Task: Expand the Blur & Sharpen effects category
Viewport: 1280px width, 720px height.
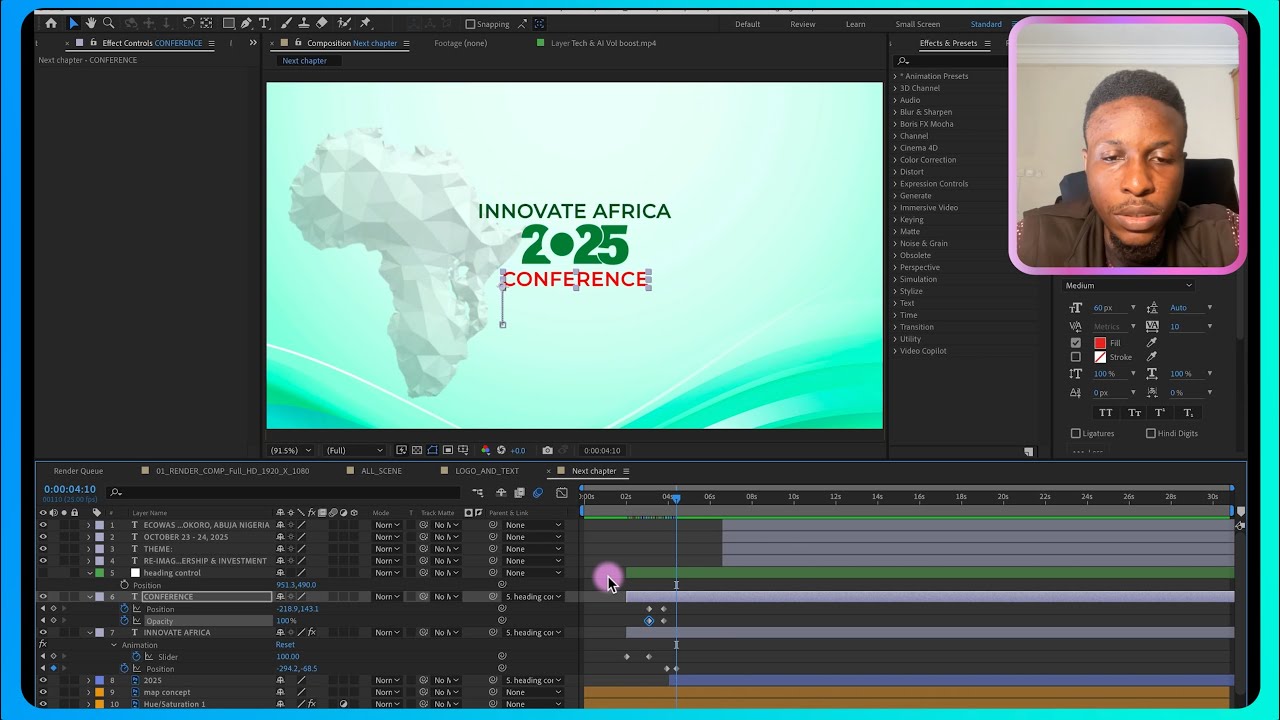Action: pos(895,112)
